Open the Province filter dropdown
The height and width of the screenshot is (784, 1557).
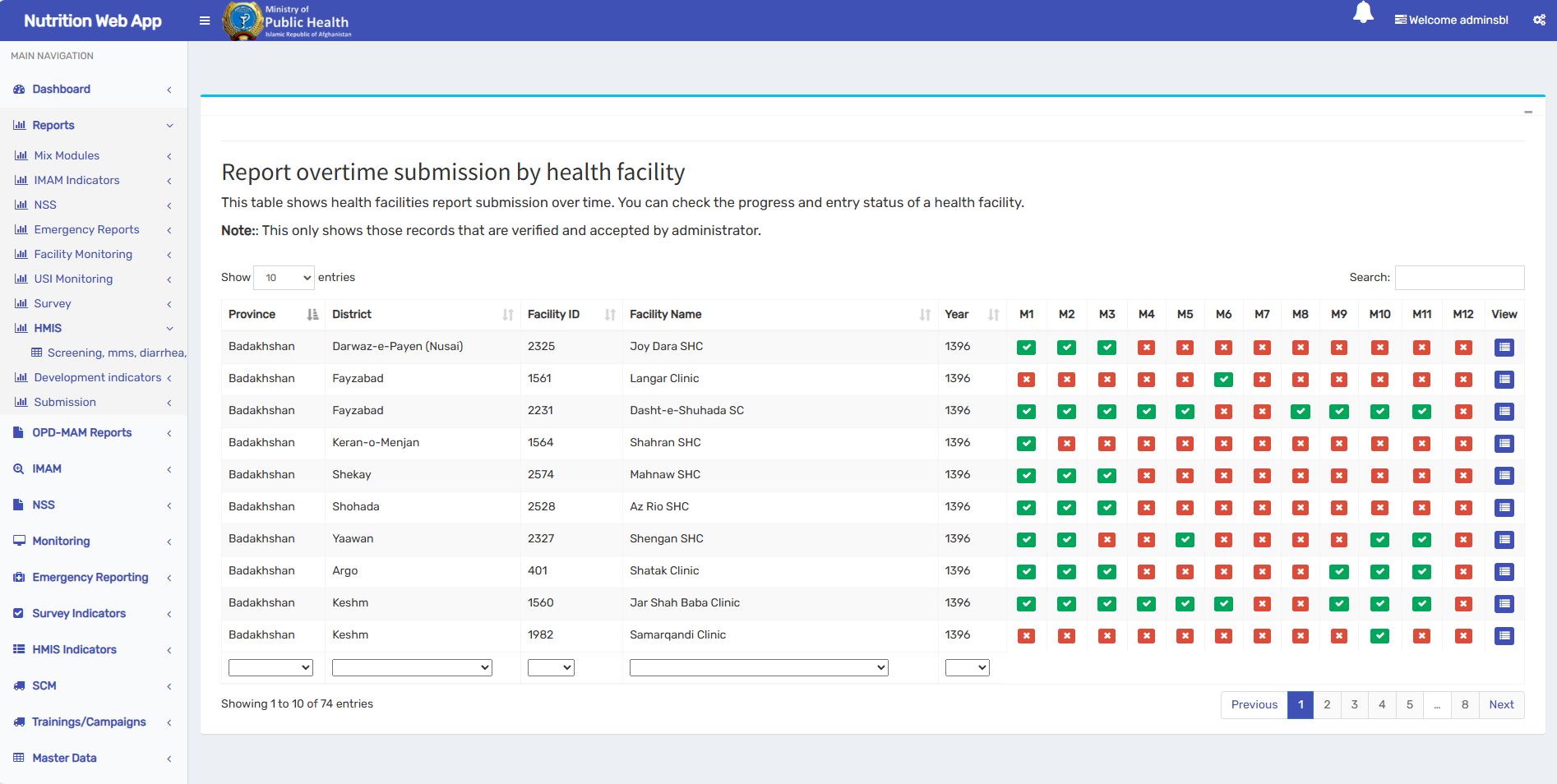pyautogui.click(x=270, y=668)
